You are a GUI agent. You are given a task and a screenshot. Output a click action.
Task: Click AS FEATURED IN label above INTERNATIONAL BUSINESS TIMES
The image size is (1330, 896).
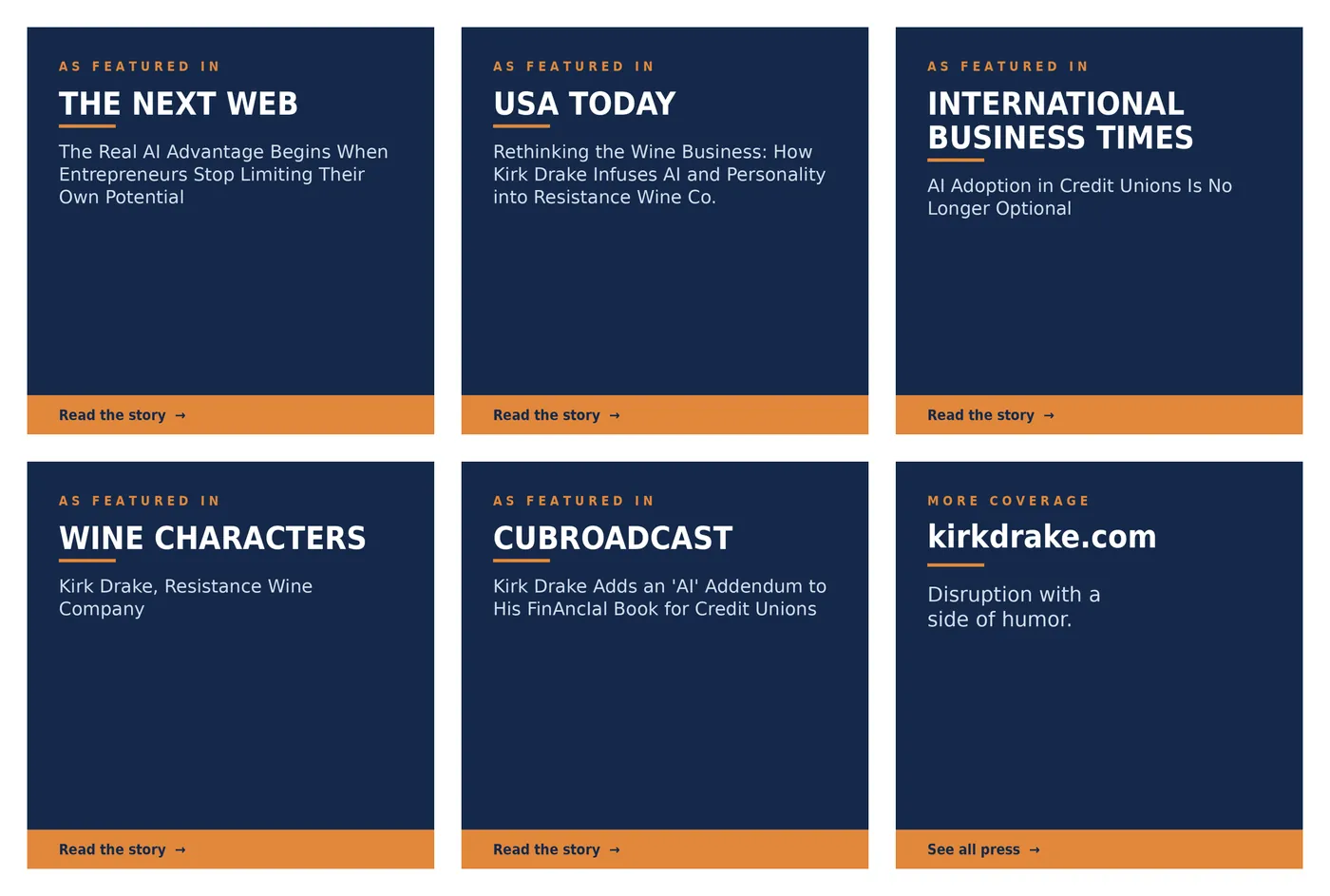click(x=1007, y=67)
